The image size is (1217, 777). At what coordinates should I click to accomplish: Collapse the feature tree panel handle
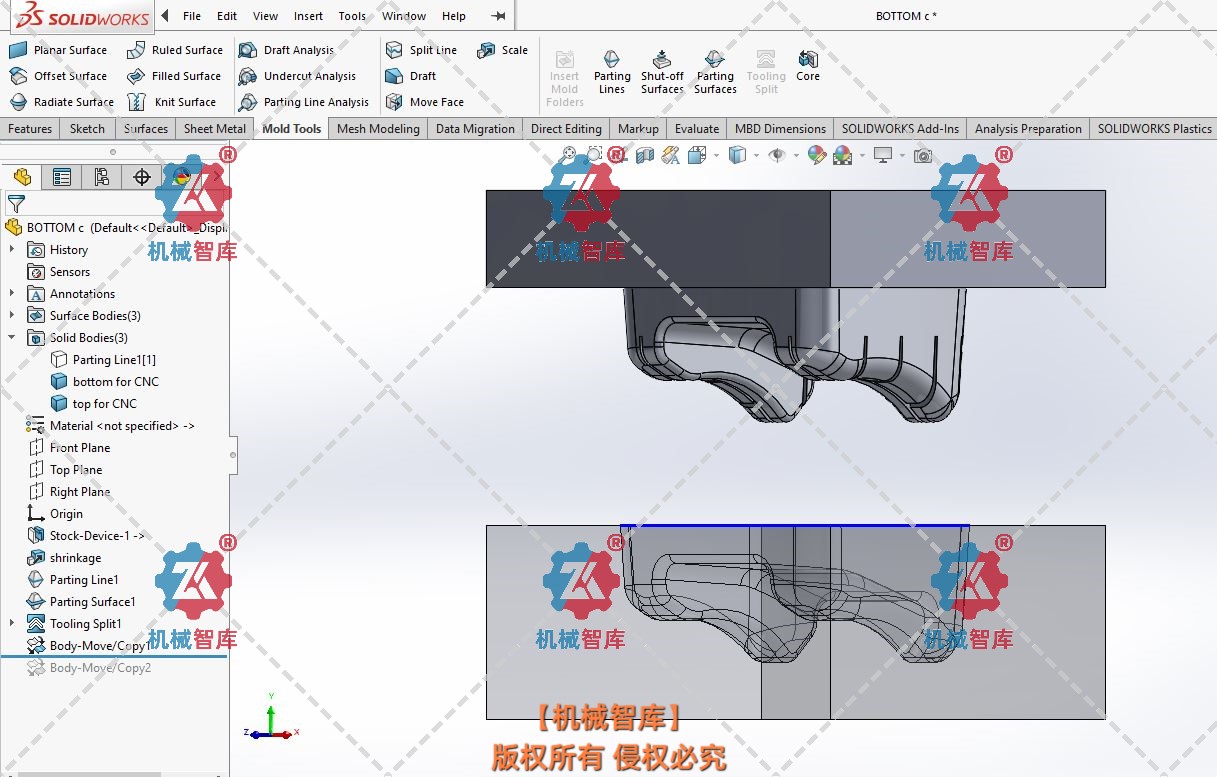[233, 455]
